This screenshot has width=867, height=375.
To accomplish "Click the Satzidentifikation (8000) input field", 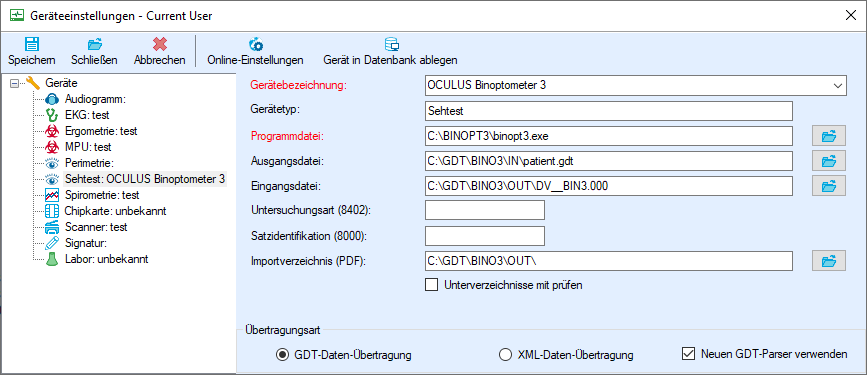I will [485, 236].
